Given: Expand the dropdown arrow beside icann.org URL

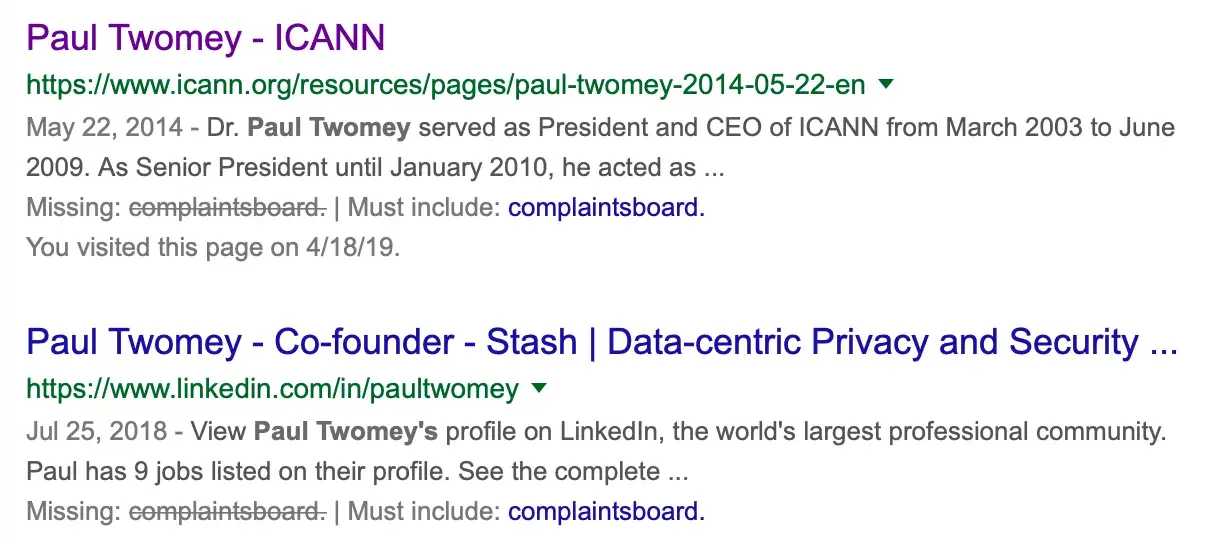Looking at the screenshot, I should [885, 85].
